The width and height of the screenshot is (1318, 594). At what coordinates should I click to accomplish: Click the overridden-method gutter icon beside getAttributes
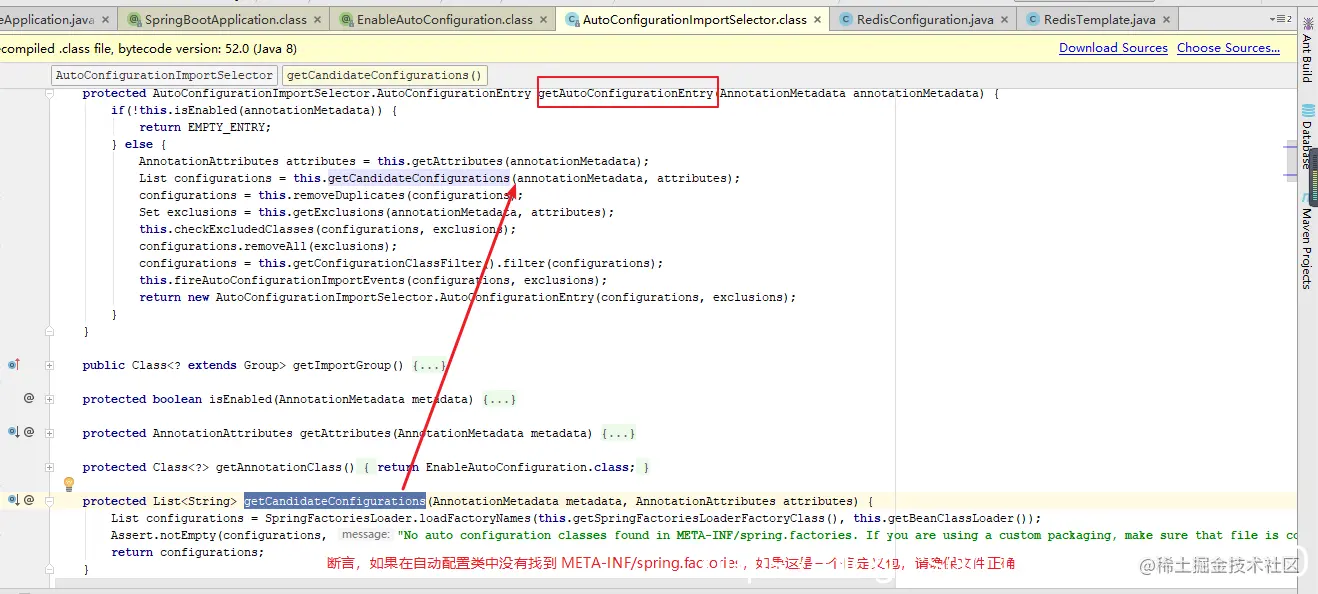[14, 432]
